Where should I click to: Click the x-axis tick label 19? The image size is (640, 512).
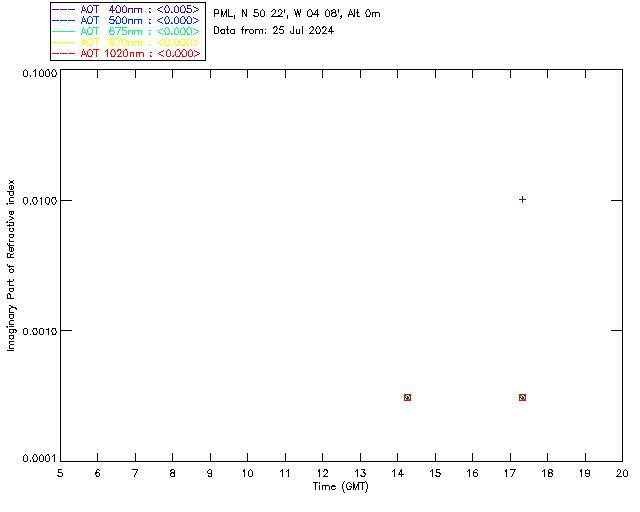point(585,474)
